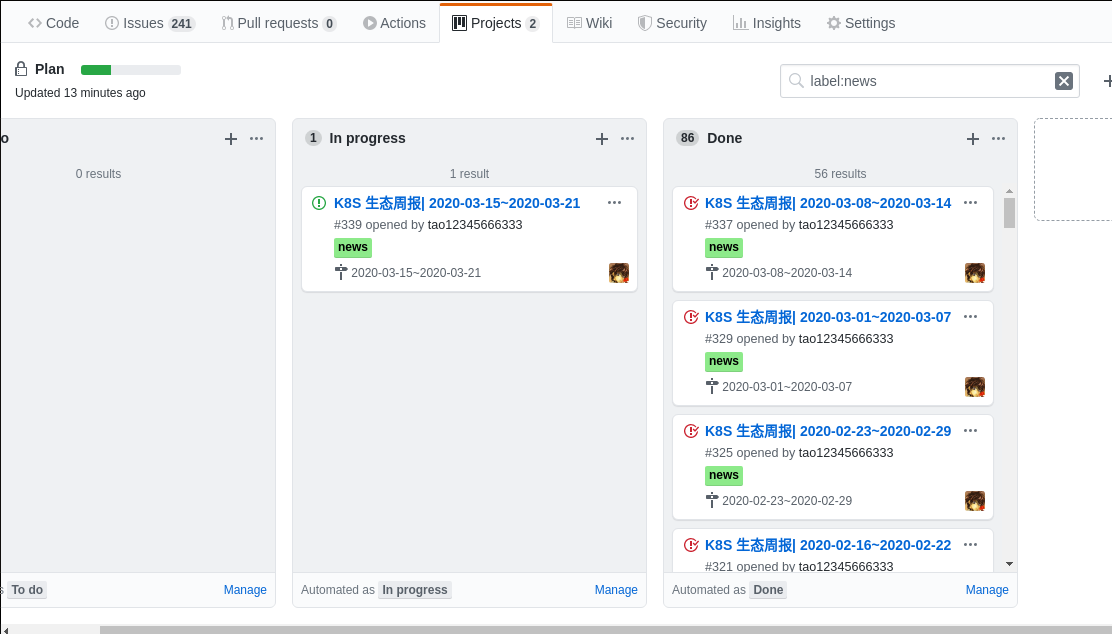The image size is (1112, 634).
Task: Clear the label:news search filter
Action: pyautogui.click(x=1064, y=81)
